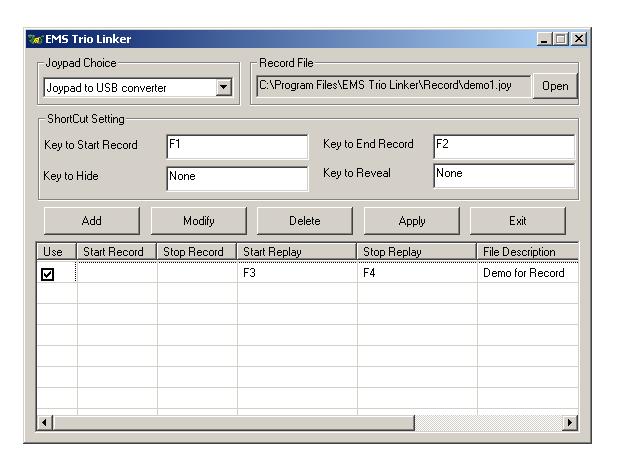Viewport: 628px width, 469px height.
Task: Maximize the EMS Trio Linker window
Action: pos(561,39)
